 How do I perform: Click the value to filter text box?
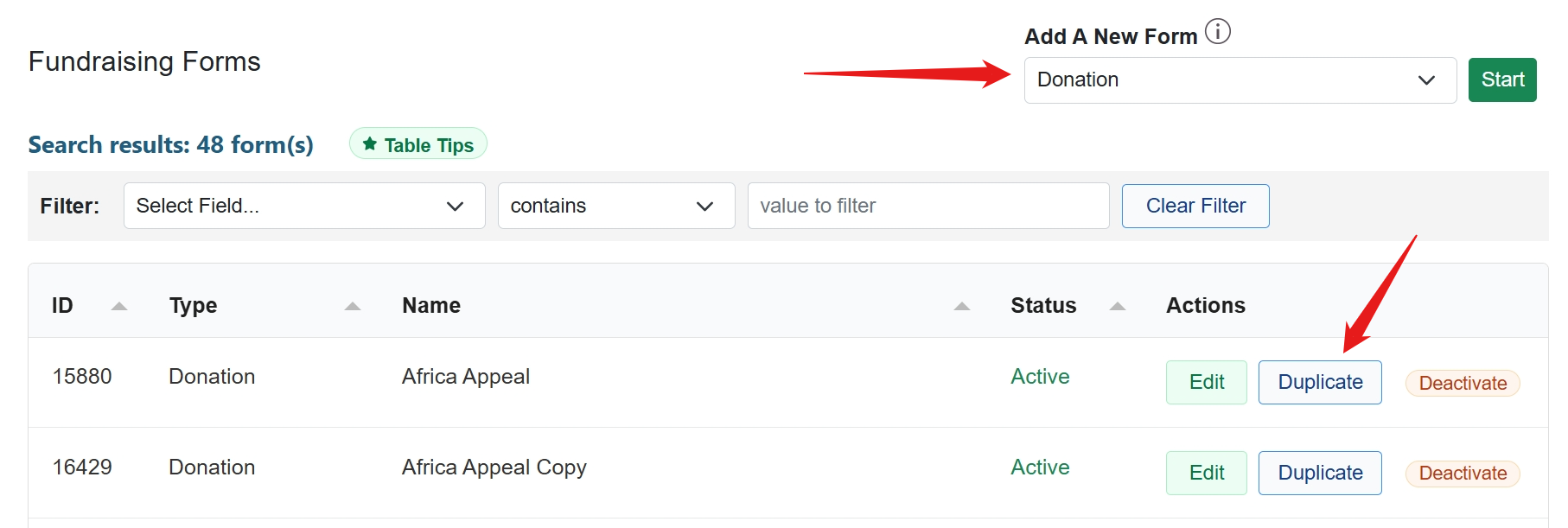click(927, 206)
